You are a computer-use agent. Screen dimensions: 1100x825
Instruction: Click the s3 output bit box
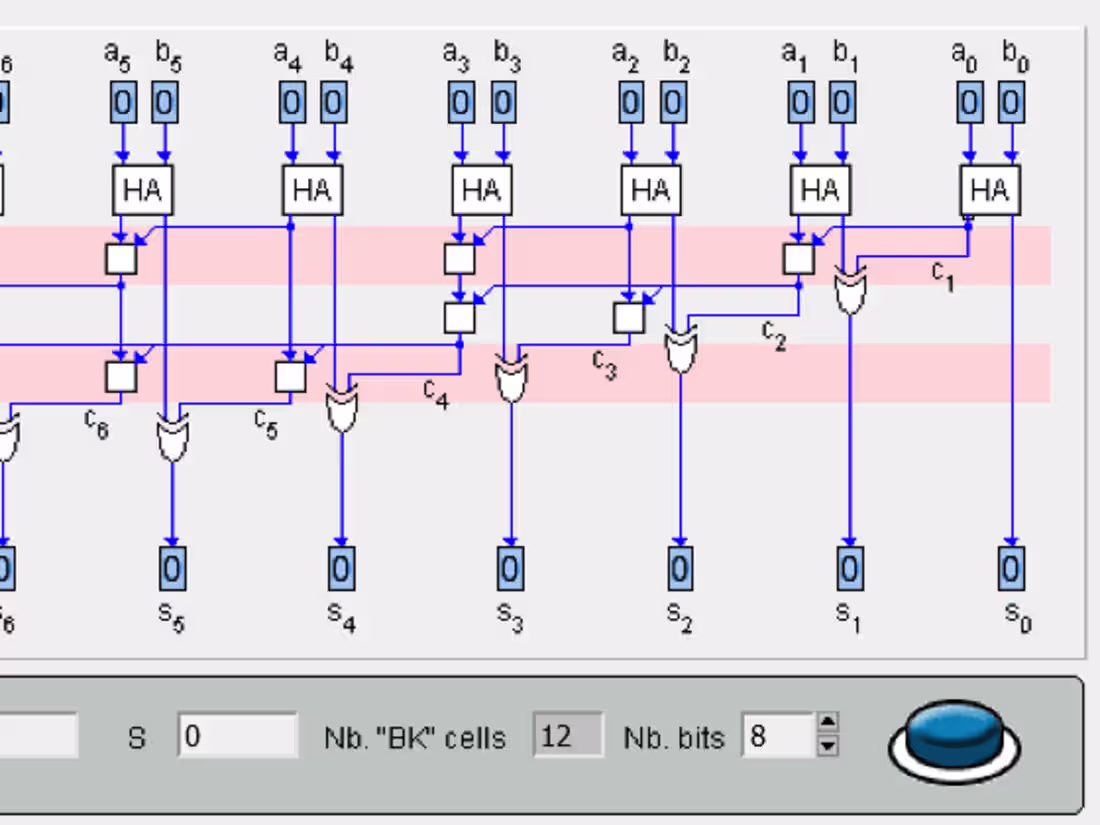[x=511, y=568]
